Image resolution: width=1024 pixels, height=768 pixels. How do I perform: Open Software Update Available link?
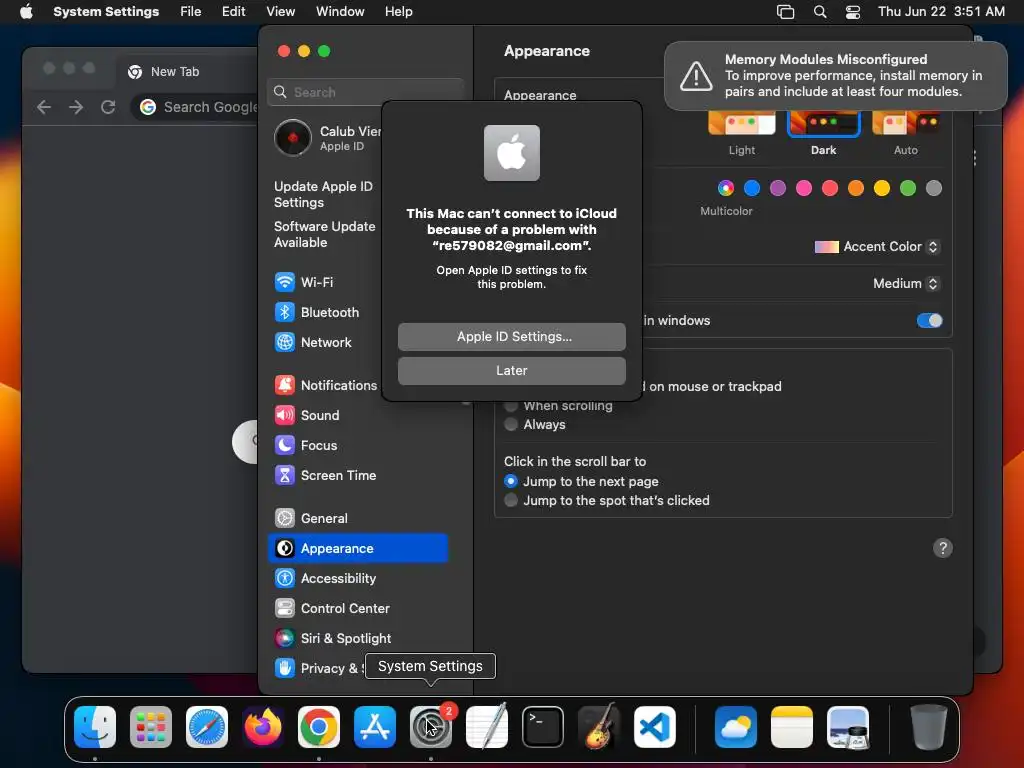[325, 234]
